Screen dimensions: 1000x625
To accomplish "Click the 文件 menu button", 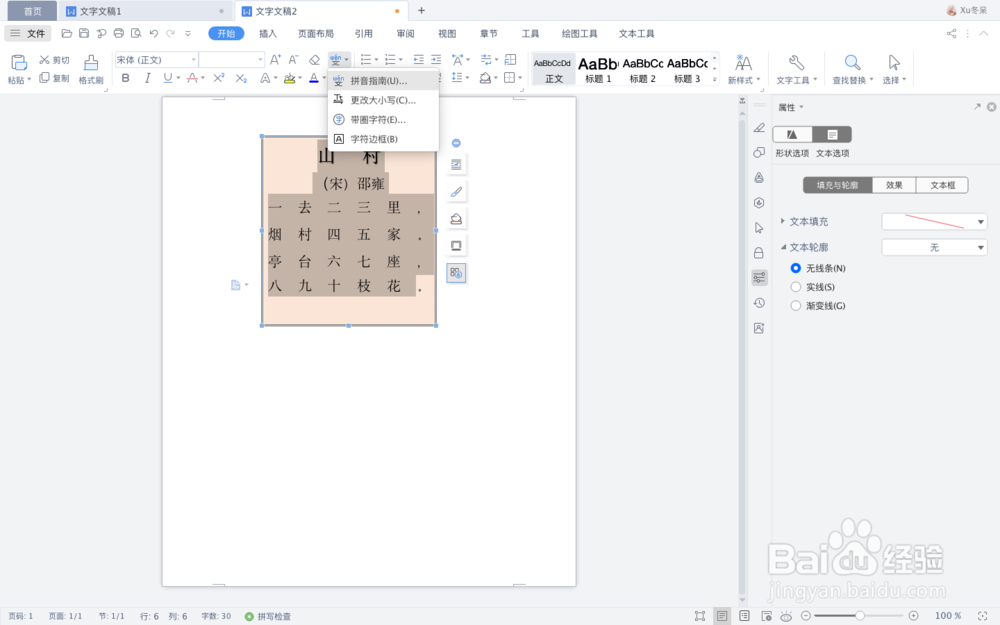I will tap(27, 34).
